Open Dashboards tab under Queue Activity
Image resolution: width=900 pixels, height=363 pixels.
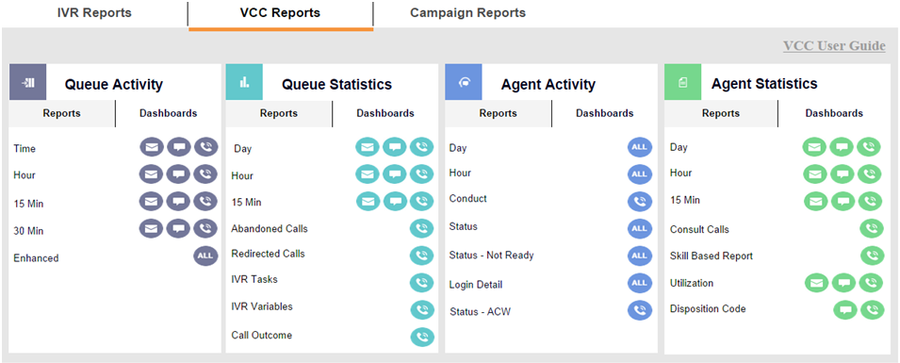click(x=168, y=113)
